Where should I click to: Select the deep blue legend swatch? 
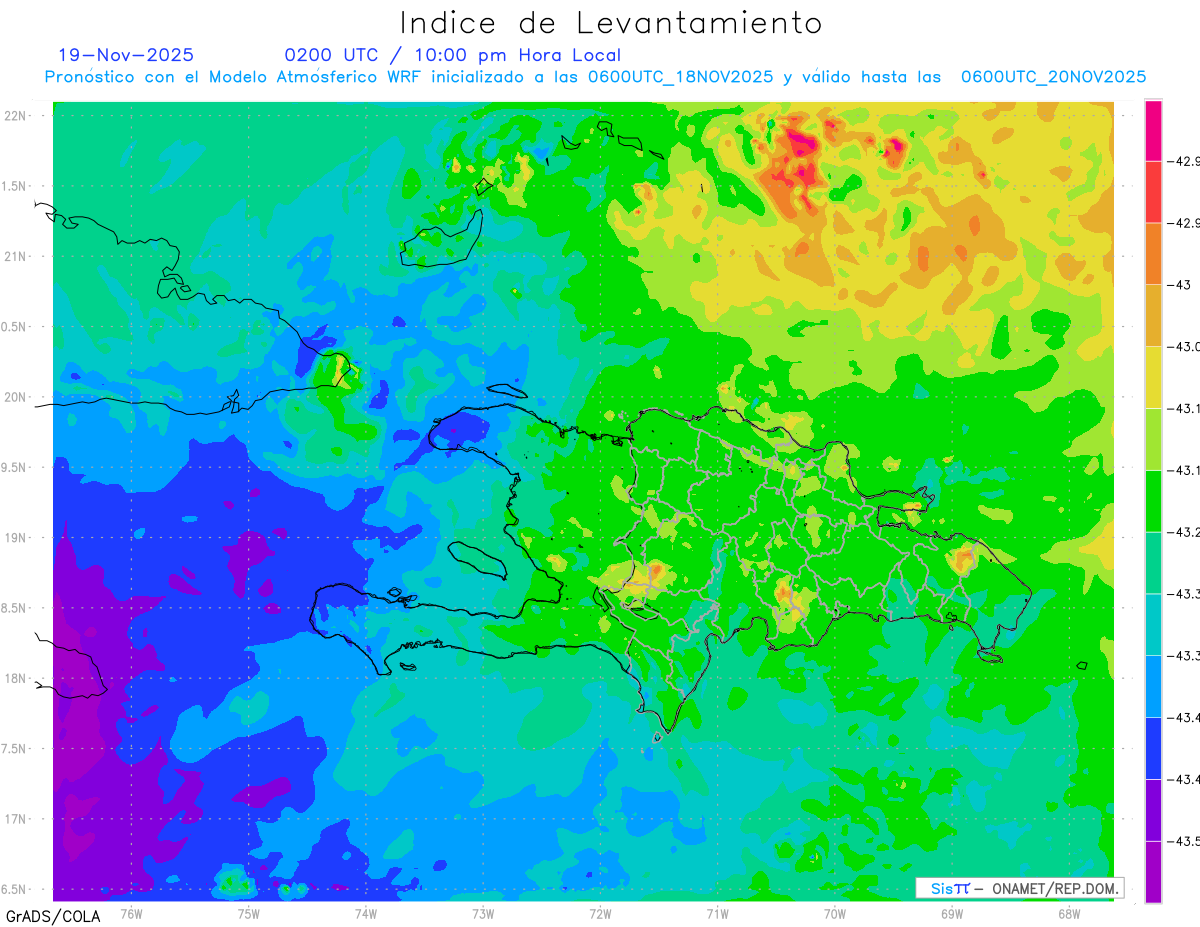pyautogui.click(x=1153, y=748)
